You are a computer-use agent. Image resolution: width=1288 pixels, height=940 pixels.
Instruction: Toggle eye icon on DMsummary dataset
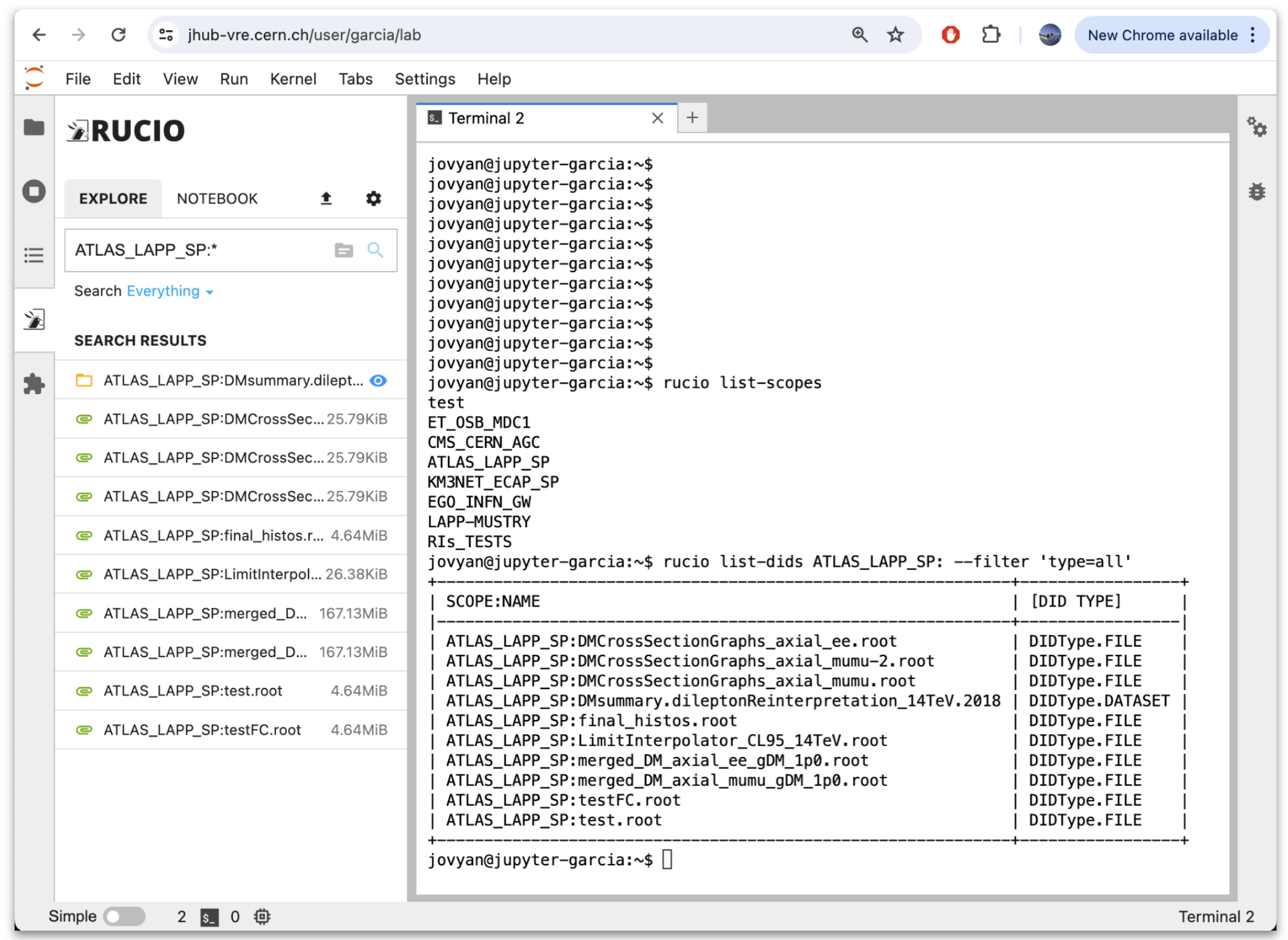point(378,381)
